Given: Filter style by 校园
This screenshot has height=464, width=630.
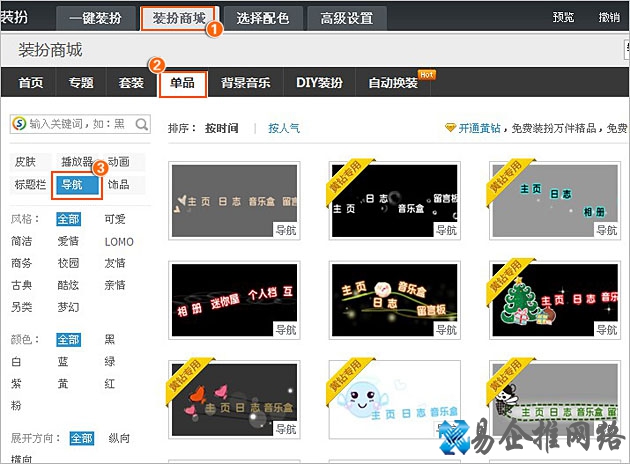Looking at the screenshot, I should coord(68,264).
